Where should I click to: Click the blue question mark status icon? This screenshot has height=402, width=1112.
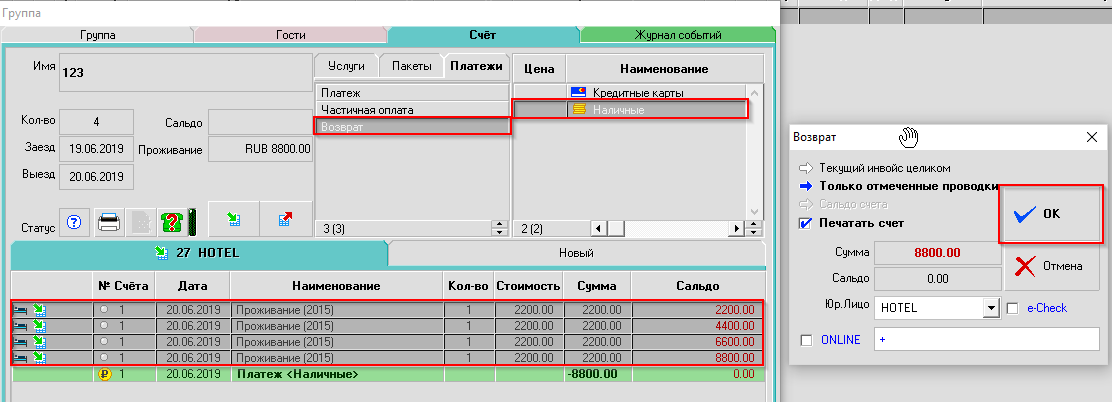pyautogui.click(x=73, y=221)
